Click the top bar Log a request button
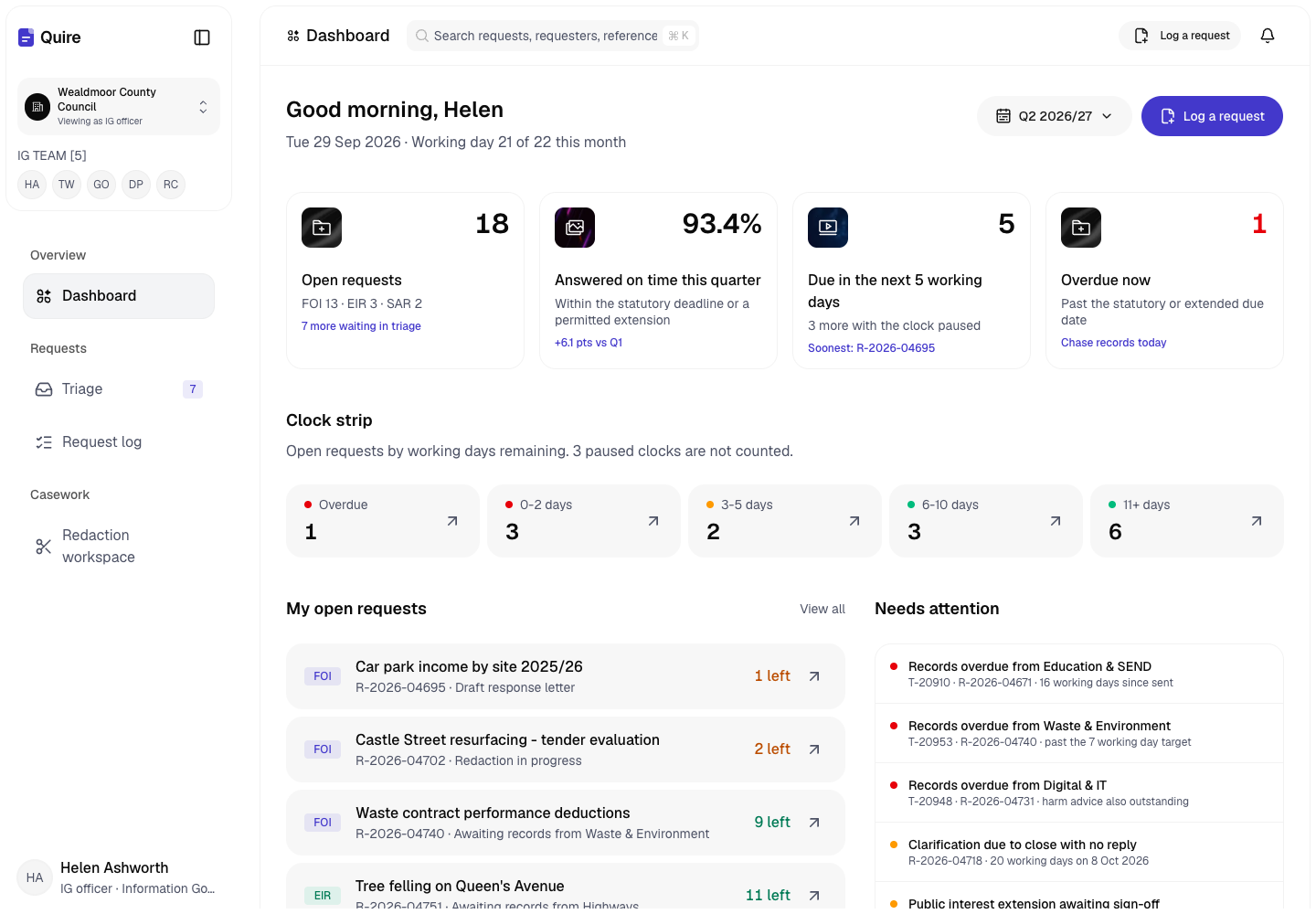The image size is (1316, 914). click(1180, 36)
